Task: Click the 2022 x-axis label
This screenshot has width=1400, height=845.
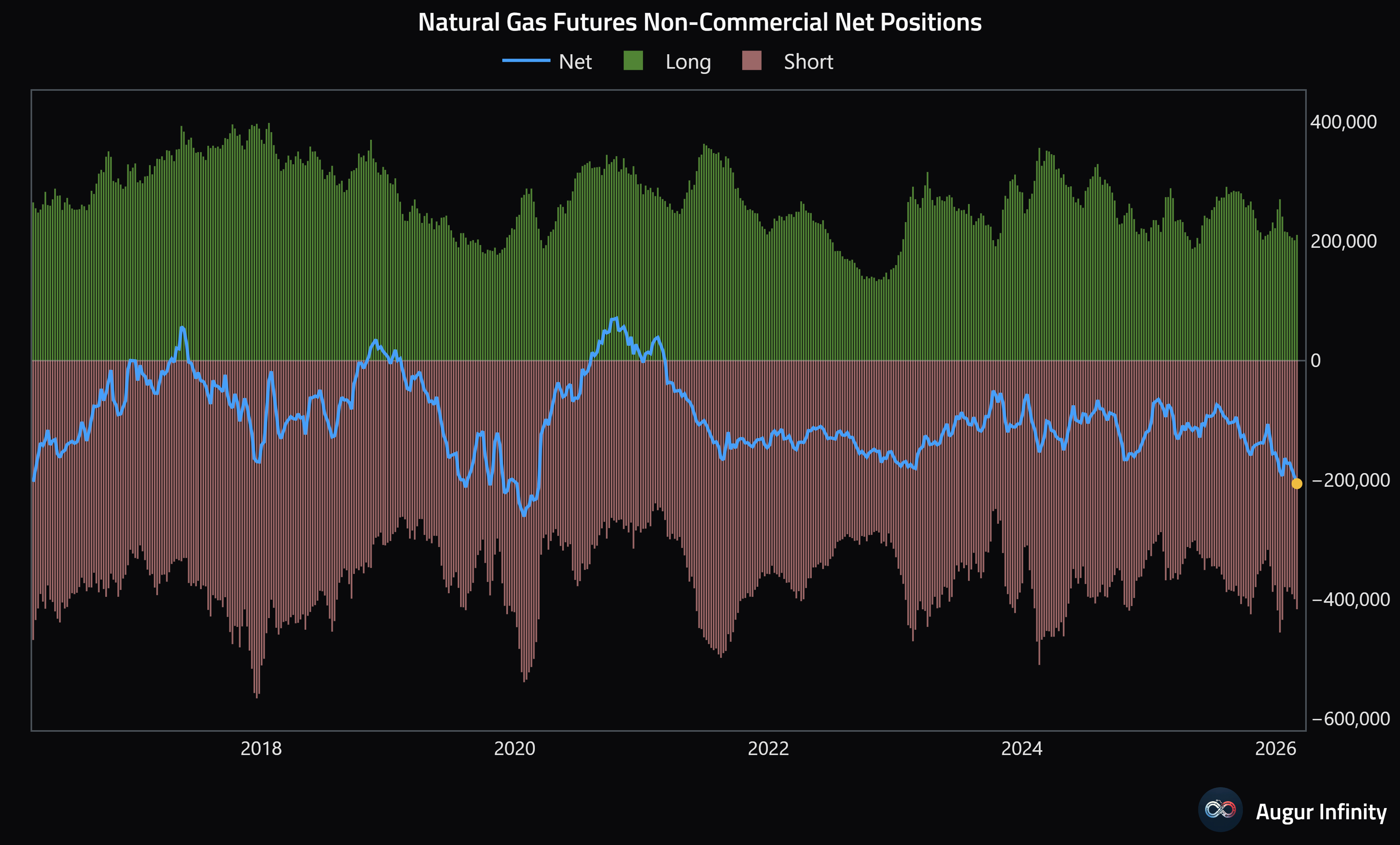Action: coord(768,749)
